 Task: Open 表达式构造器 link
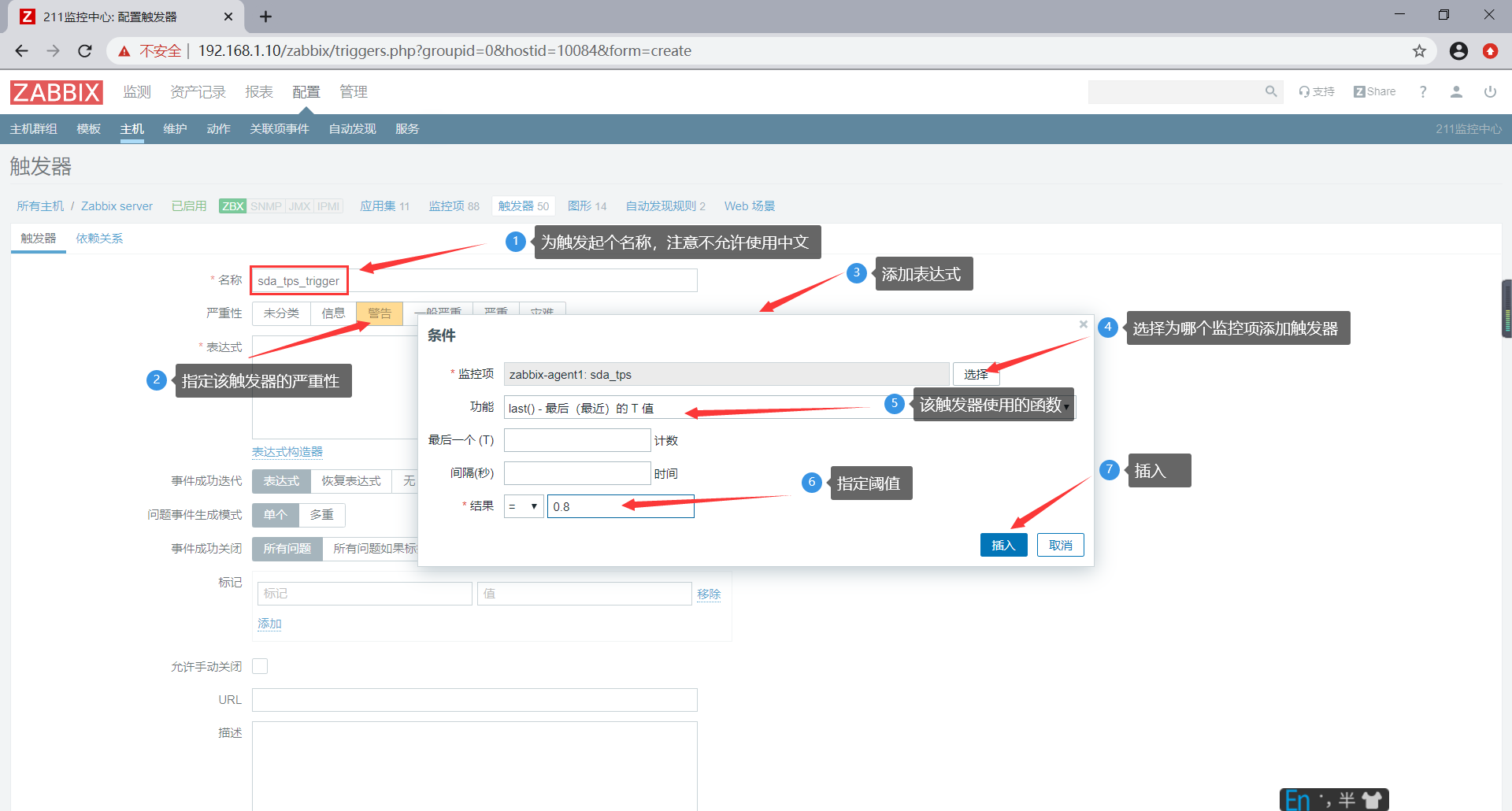(287, 452)
